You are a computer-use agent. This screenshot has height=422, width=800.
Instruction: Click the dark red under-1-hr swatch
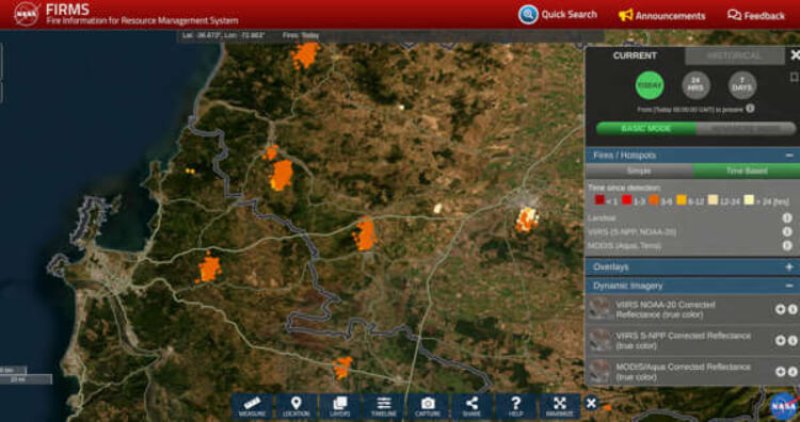coord(599,200)
